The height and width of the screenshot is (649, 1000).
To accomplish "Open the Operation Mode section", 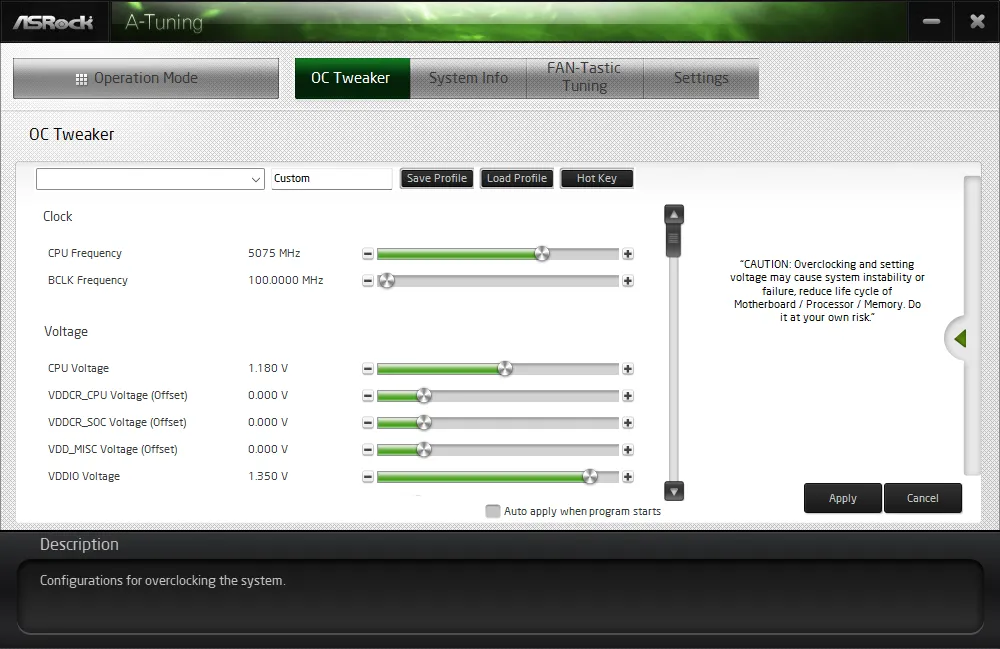I will [x=146, y=78].
